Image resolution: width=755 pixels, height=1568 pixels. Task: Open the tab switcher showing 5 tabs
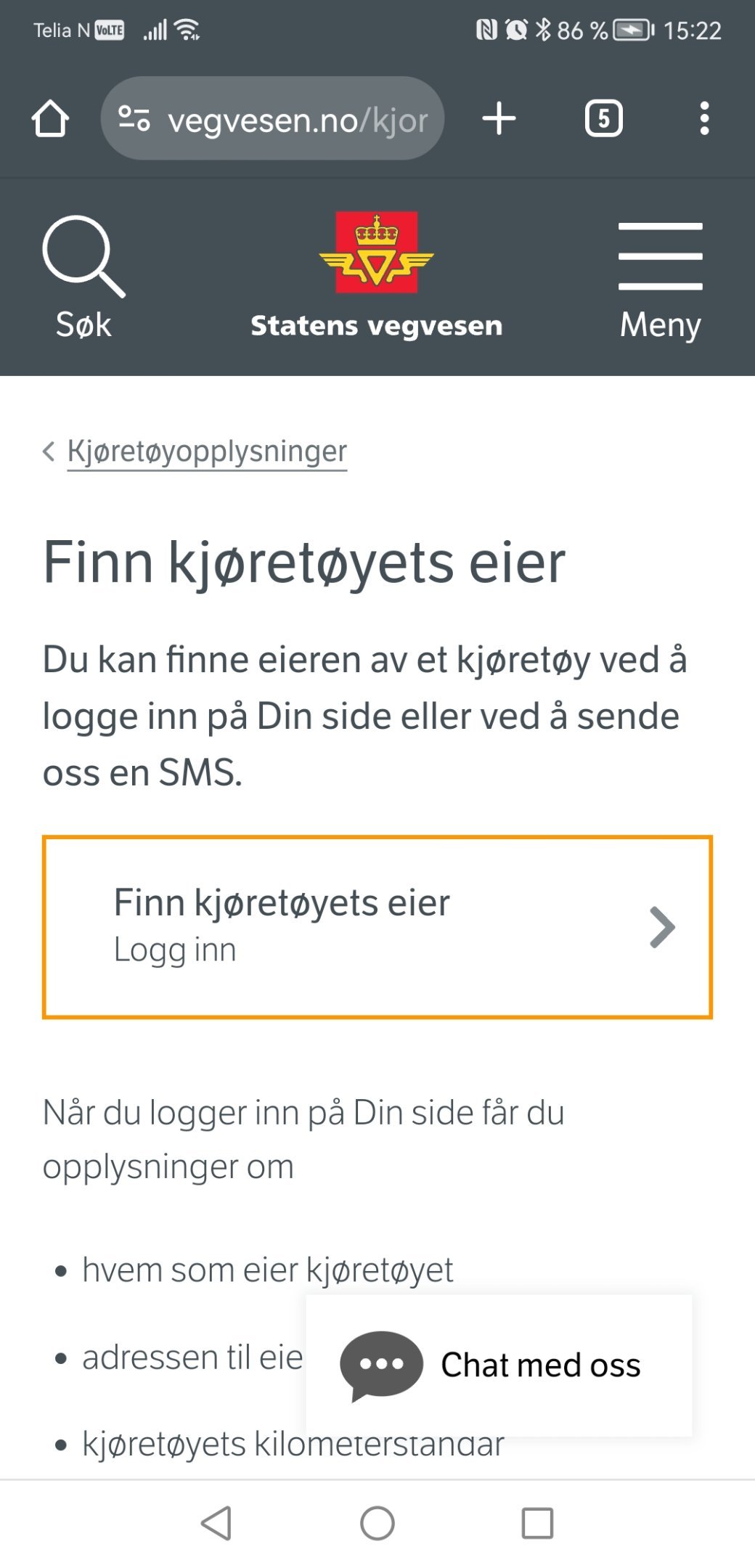603,118
